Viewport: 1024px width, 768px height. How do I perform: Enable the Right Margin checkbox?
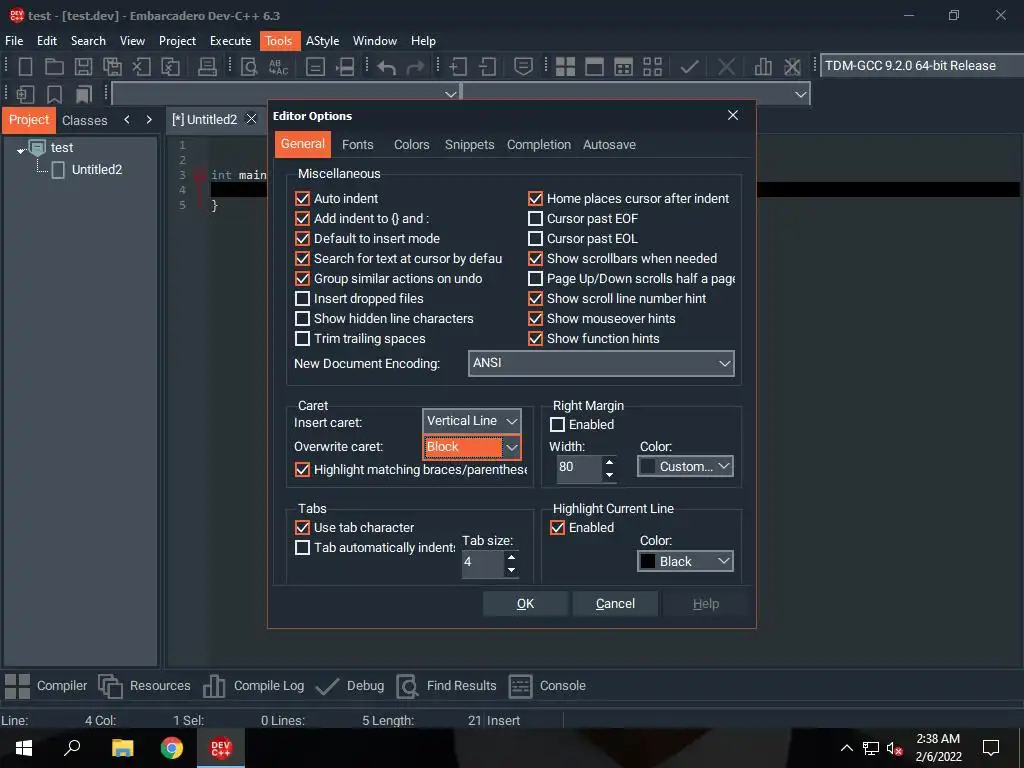click(557, 424)
